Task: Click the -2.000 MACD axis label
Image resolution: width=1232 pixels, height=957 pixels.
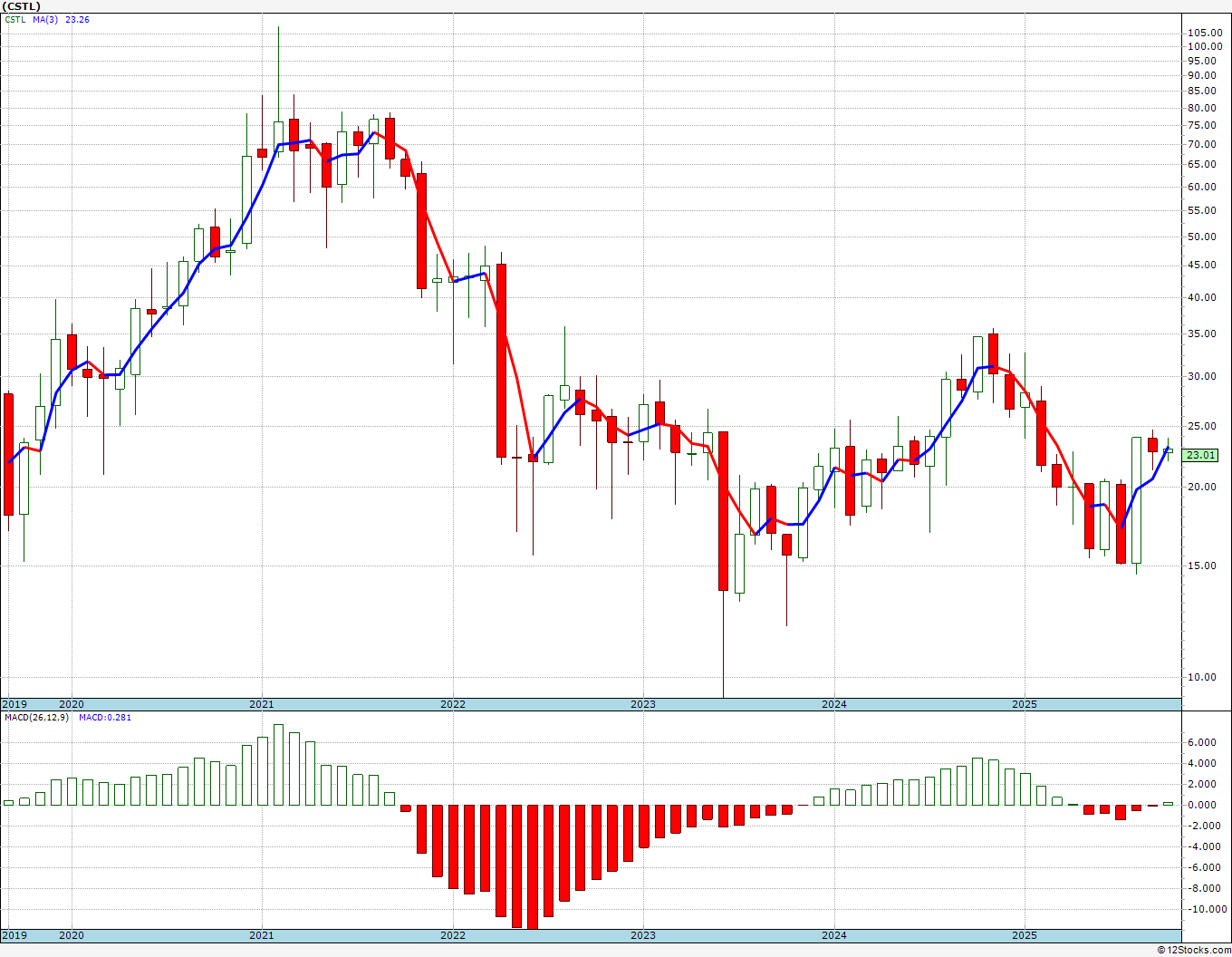Action: 1203,826
